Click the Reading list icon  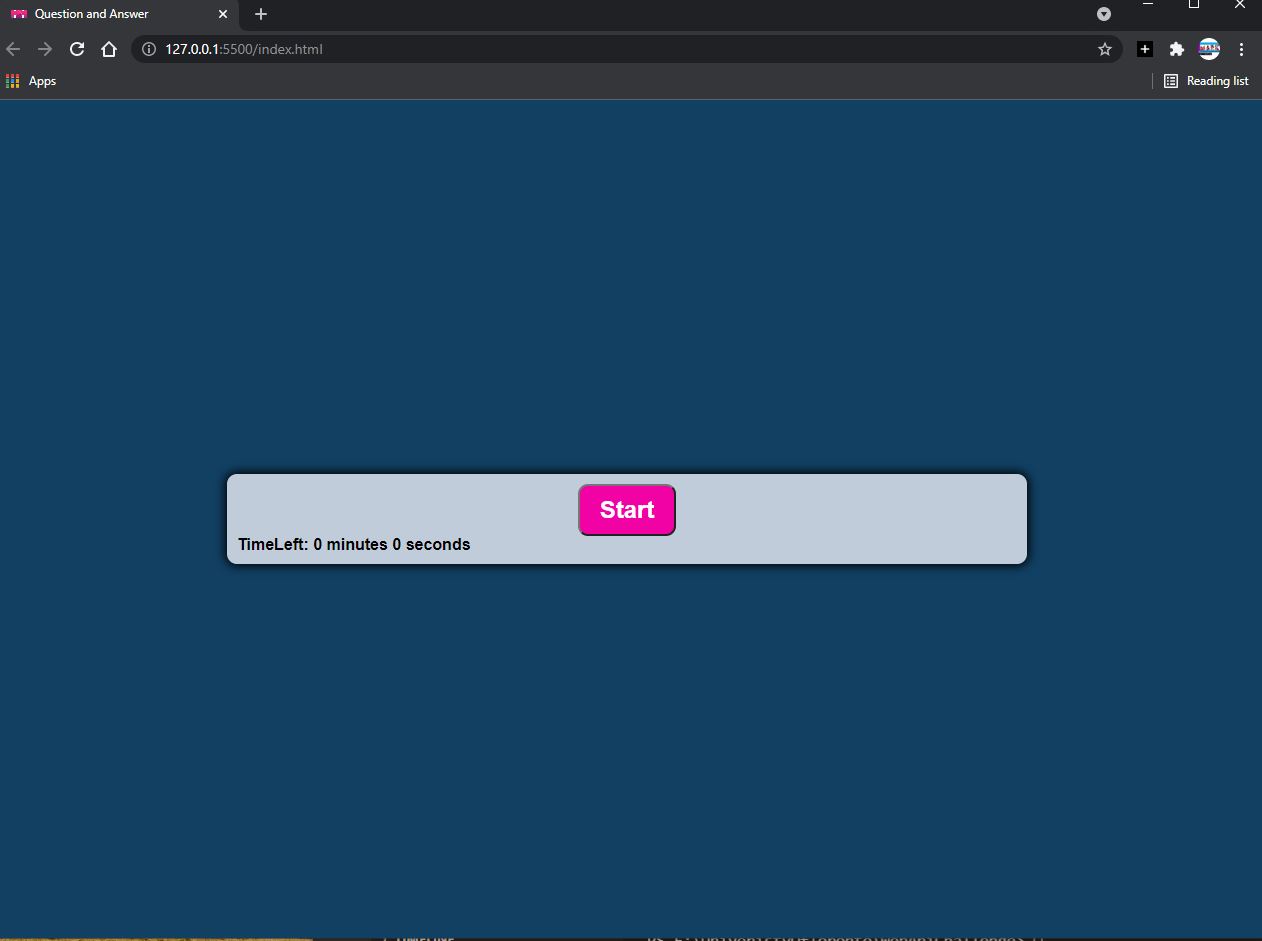coord(1170,81)
